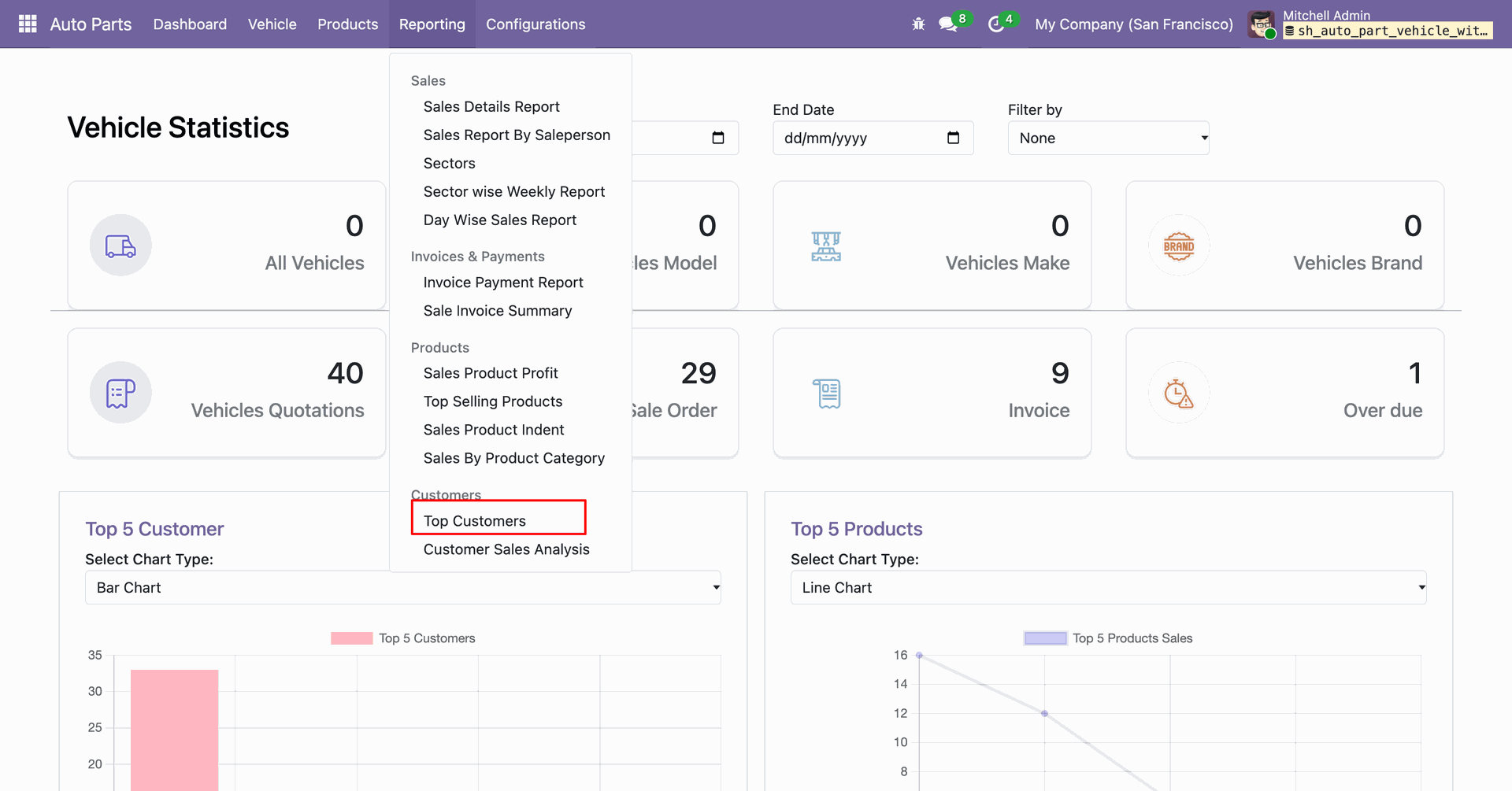Image resolution: width=1512 pixels, height=791 pixels.
Task: Click the All Vehicles count card
Action: (x=227, y=246)
